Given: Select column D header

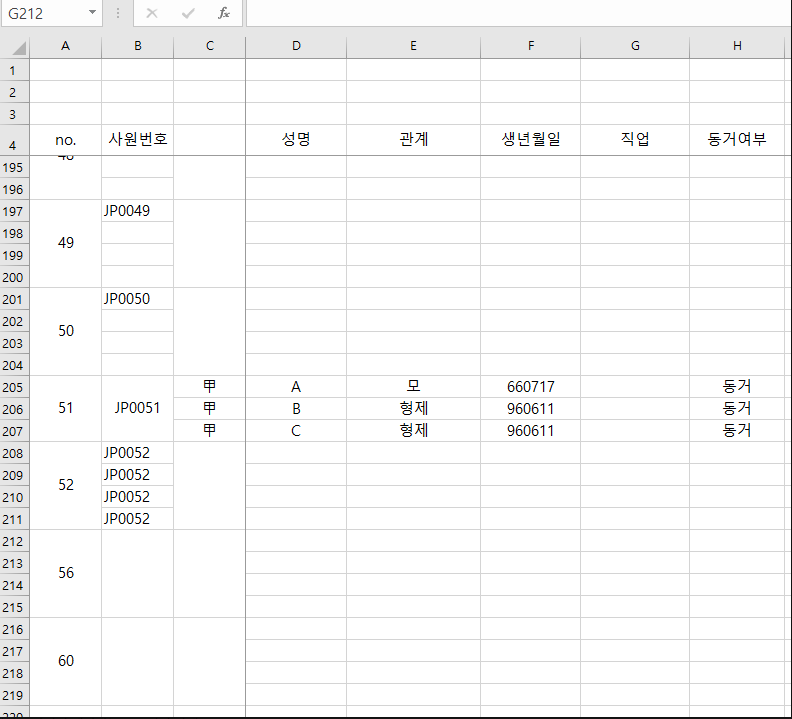Looking at the screenshot, I should tap(296, 47).
